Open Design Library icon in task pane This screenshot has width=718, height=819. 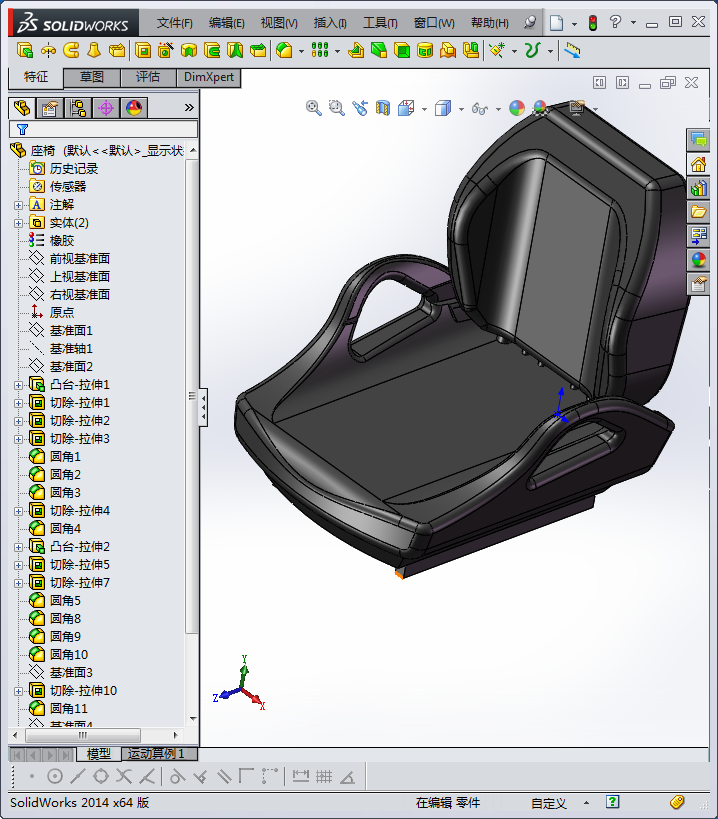click(698, 188)
